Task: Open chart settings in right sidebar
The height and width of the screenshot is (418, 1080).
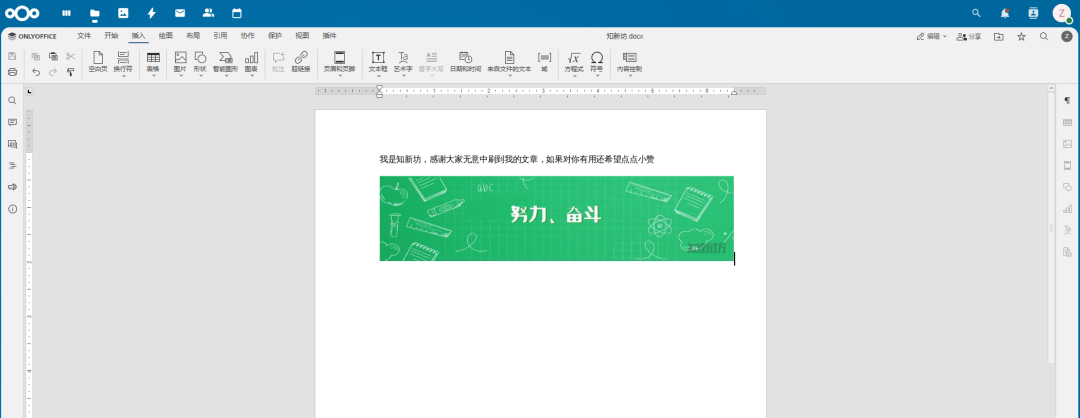Action: (1068, 209)
